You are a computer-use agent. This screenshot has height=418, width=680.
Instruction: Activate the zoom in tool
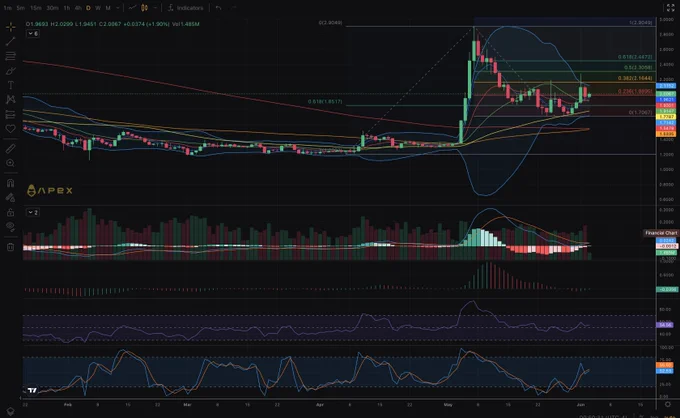click(x=11, y=163)
